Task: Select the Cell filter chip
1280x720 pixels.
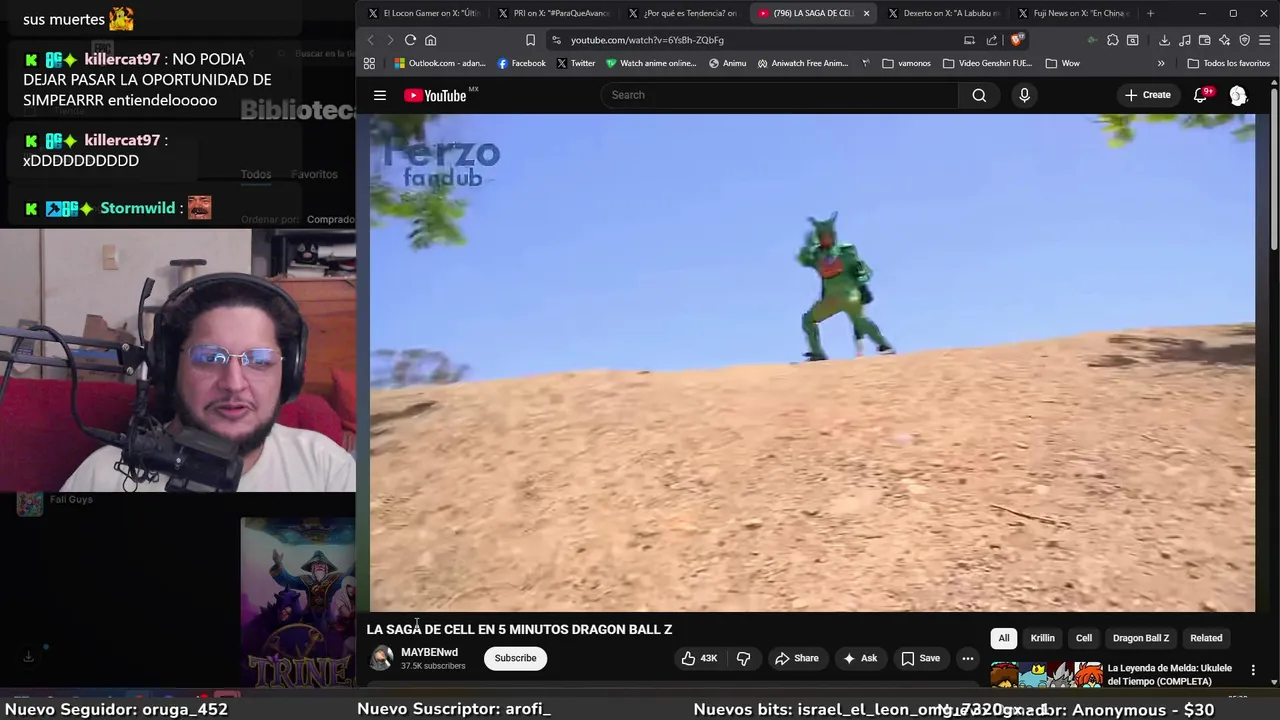Action: [x=1084, y=638]
